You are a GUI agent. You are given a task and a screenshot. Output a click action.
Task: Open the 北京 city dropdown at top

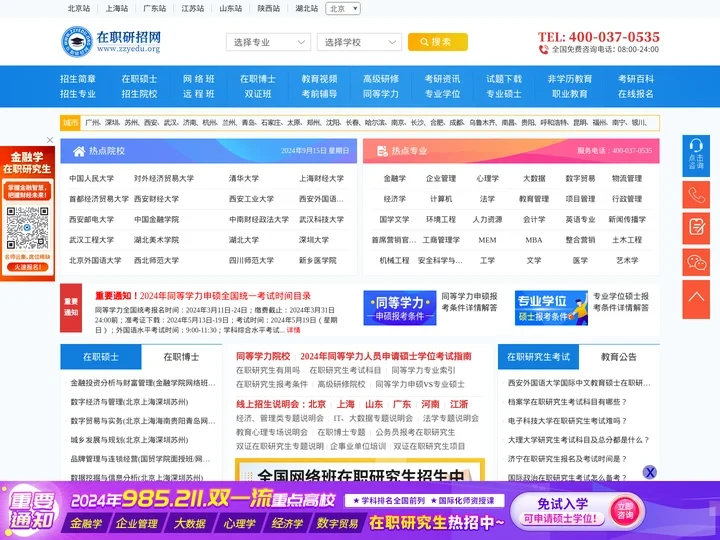[x=343, y=9]
